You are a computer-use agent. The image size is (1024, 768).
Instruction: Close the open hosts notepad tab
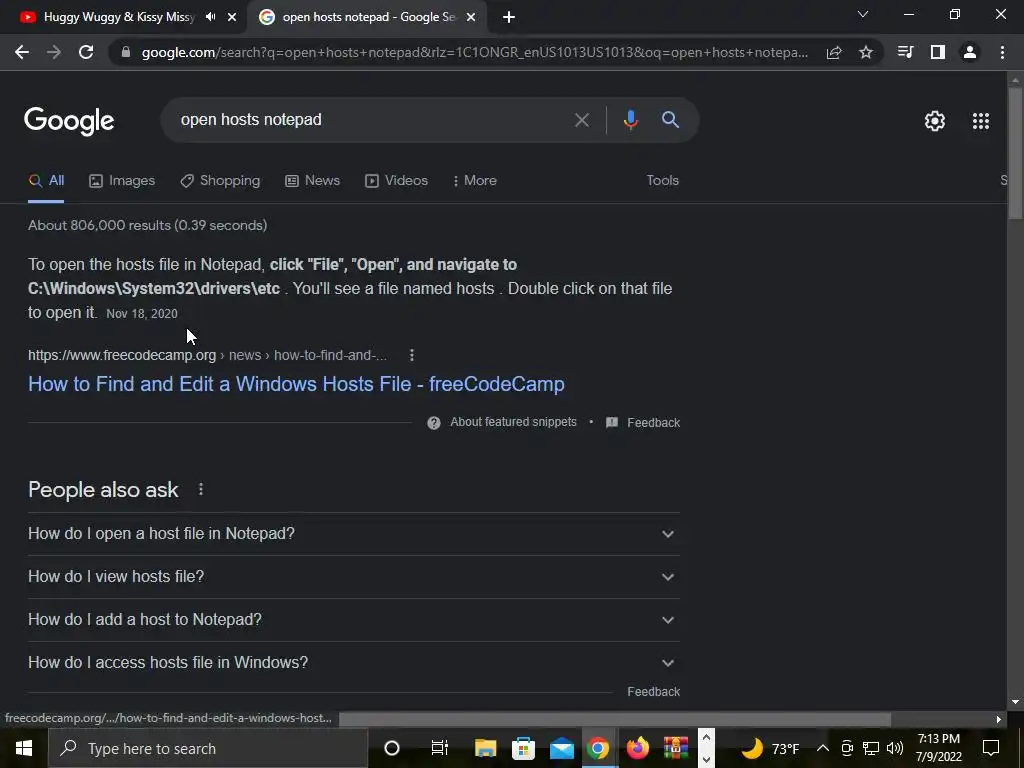point(471,17)
